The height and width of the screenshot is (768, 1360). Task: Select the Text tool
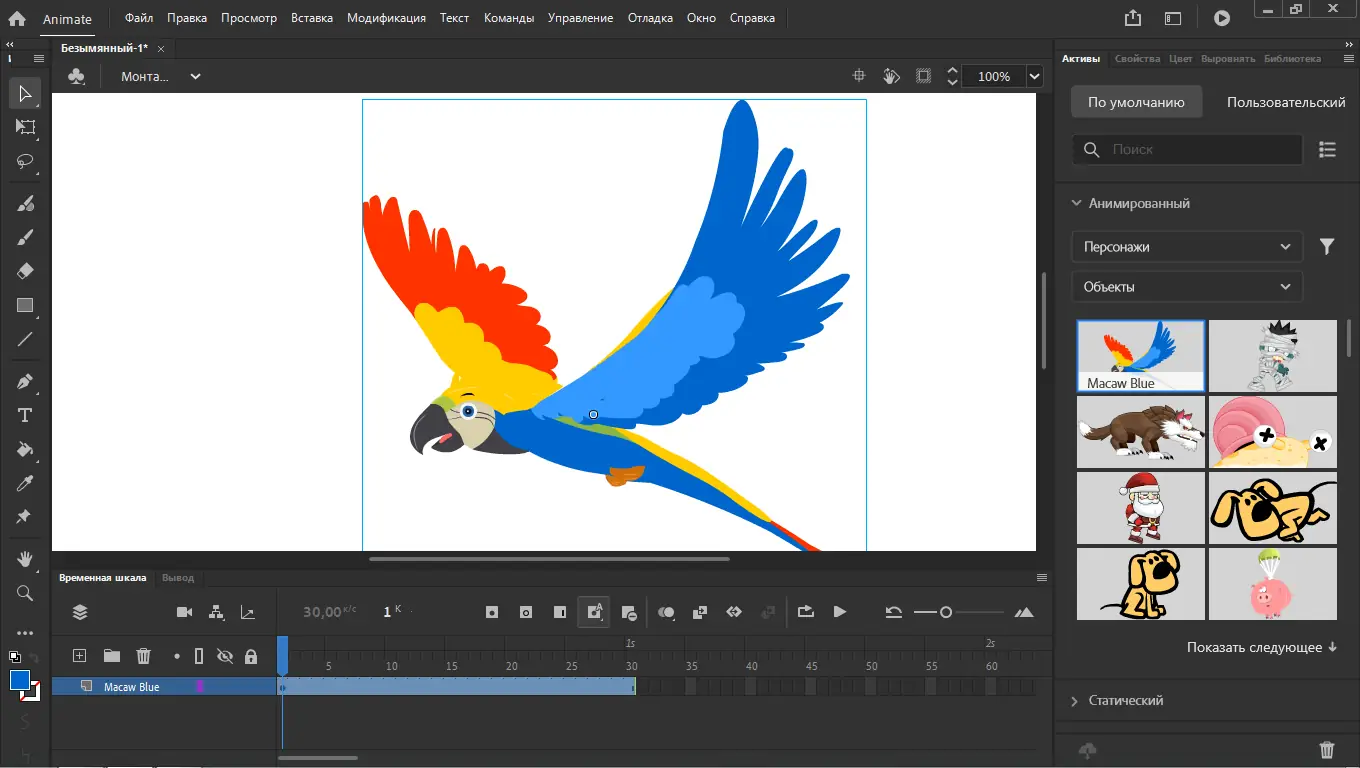pos(25,414)
